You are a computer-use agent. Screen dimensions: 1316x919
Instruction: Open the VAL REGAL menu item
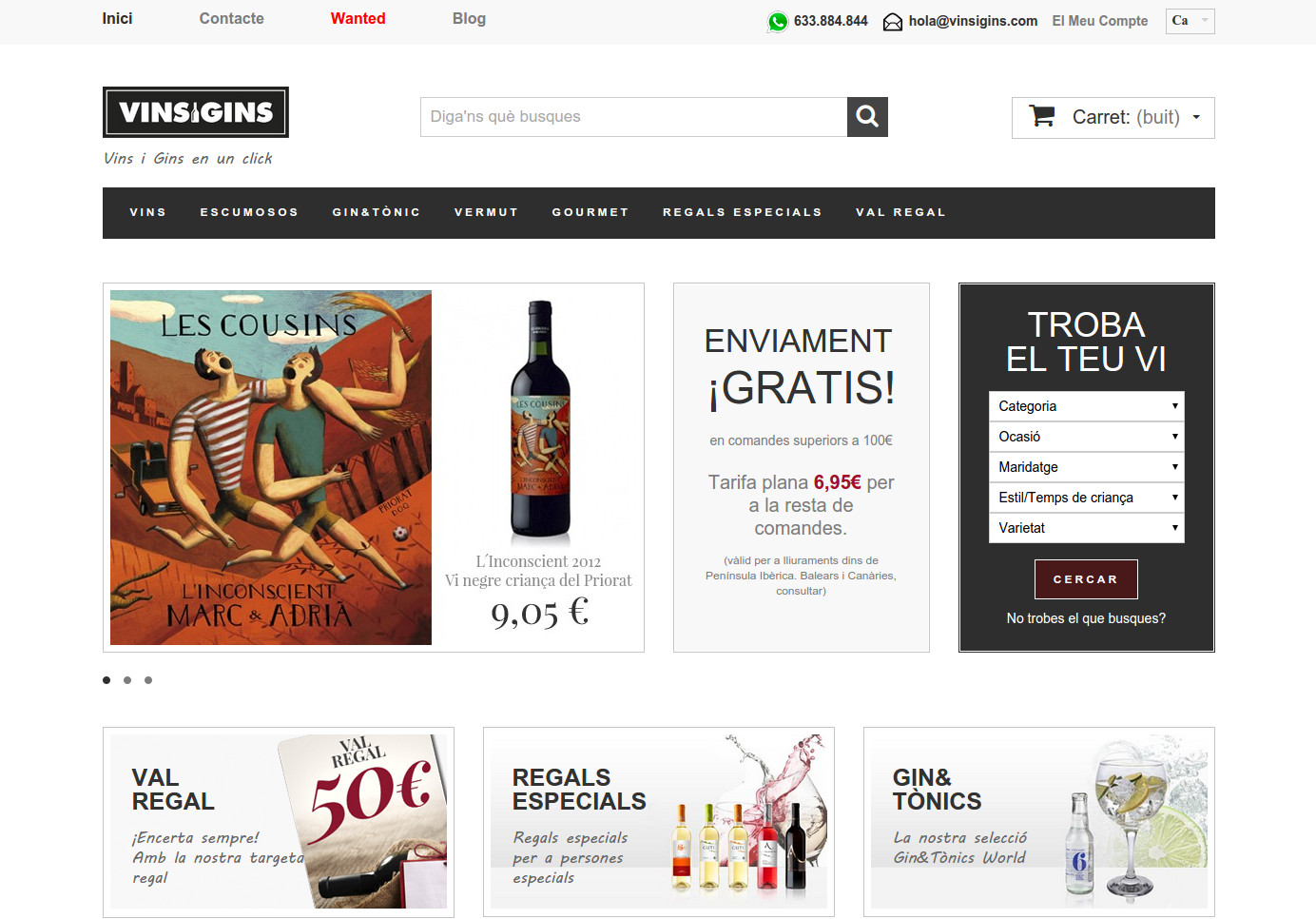(901, 212)
